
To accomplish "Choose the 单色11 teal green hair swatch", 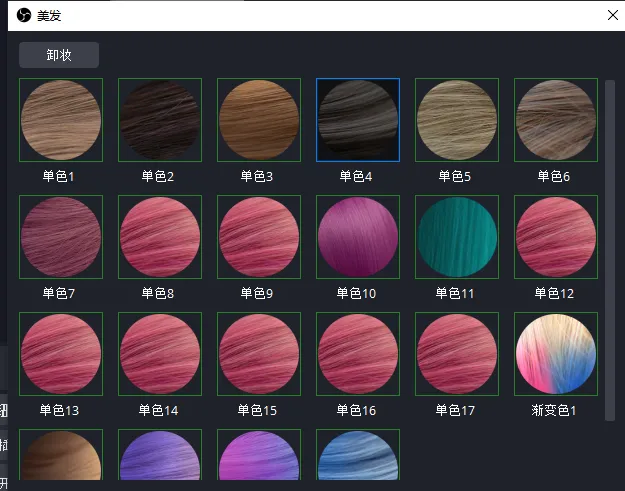I will pos(457,237).
